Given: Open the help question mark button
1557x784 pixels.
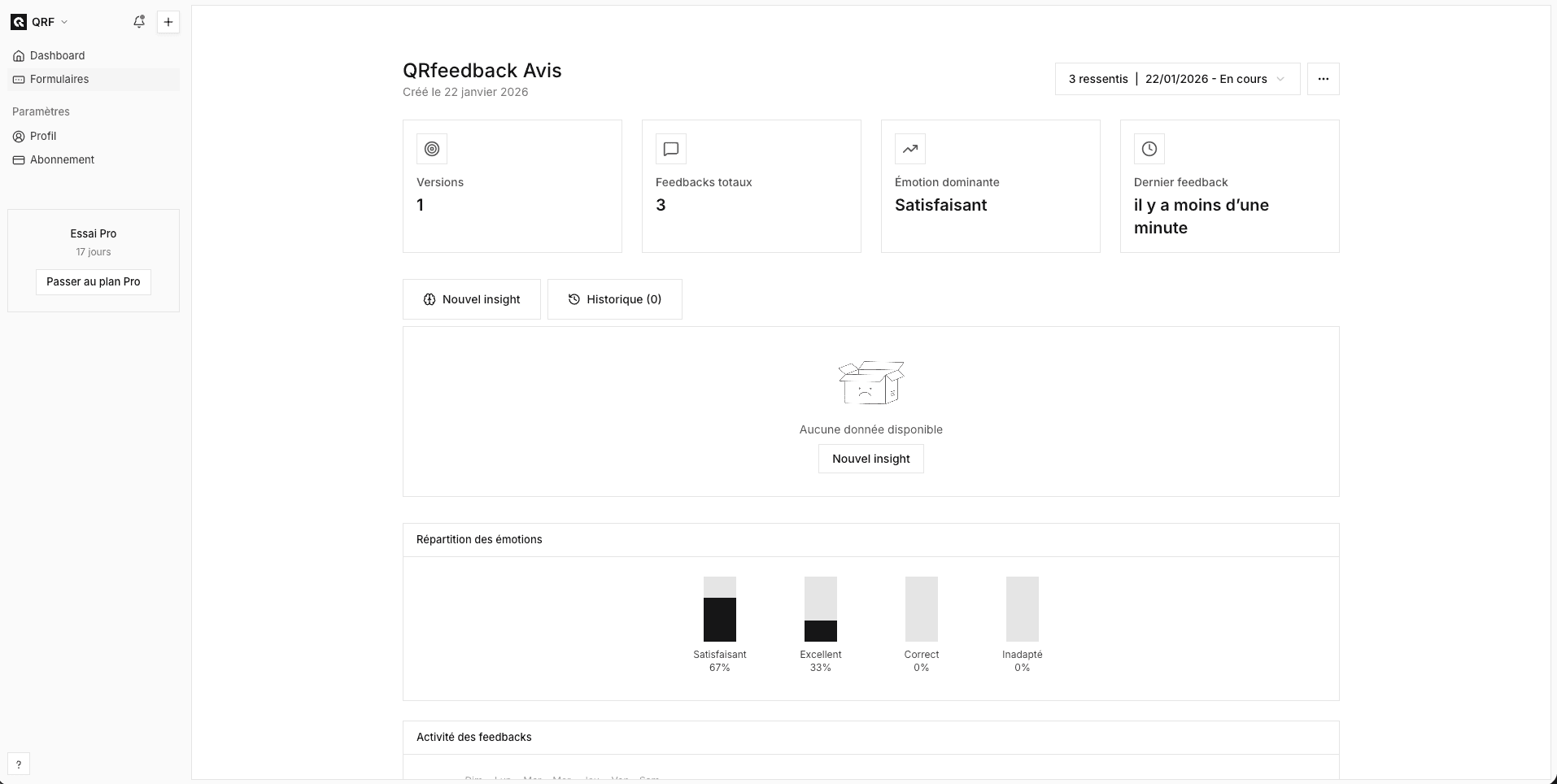Looking at the screenshot, I should tap(19, 764).
